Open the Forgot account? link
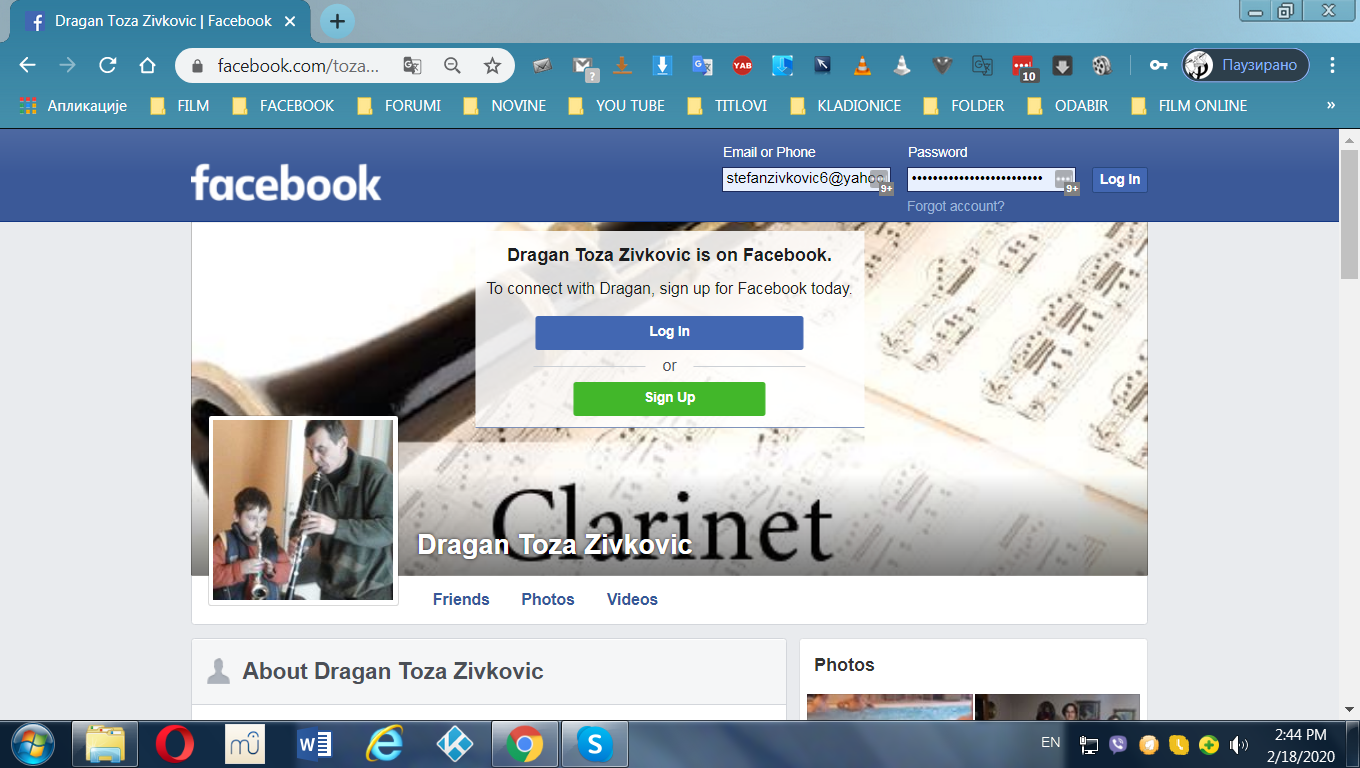The height and width of the screenshot is (768, 1360). pos(956,206)
